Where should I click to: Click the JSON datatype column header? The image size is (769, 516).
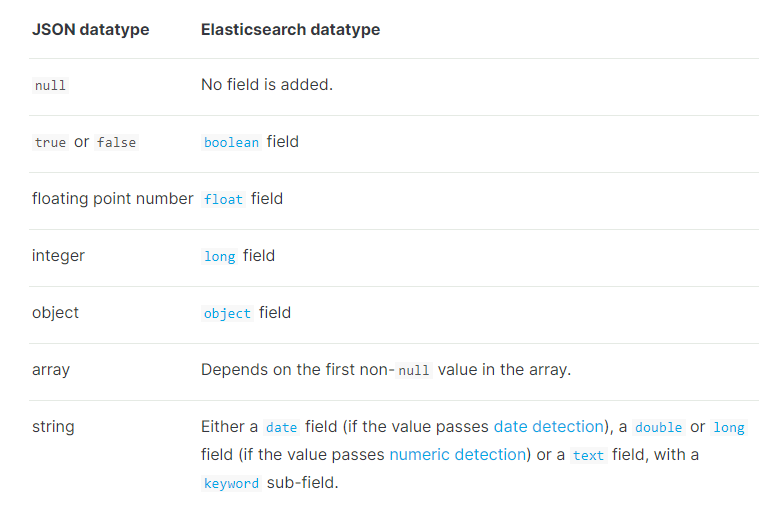(90, 29)
